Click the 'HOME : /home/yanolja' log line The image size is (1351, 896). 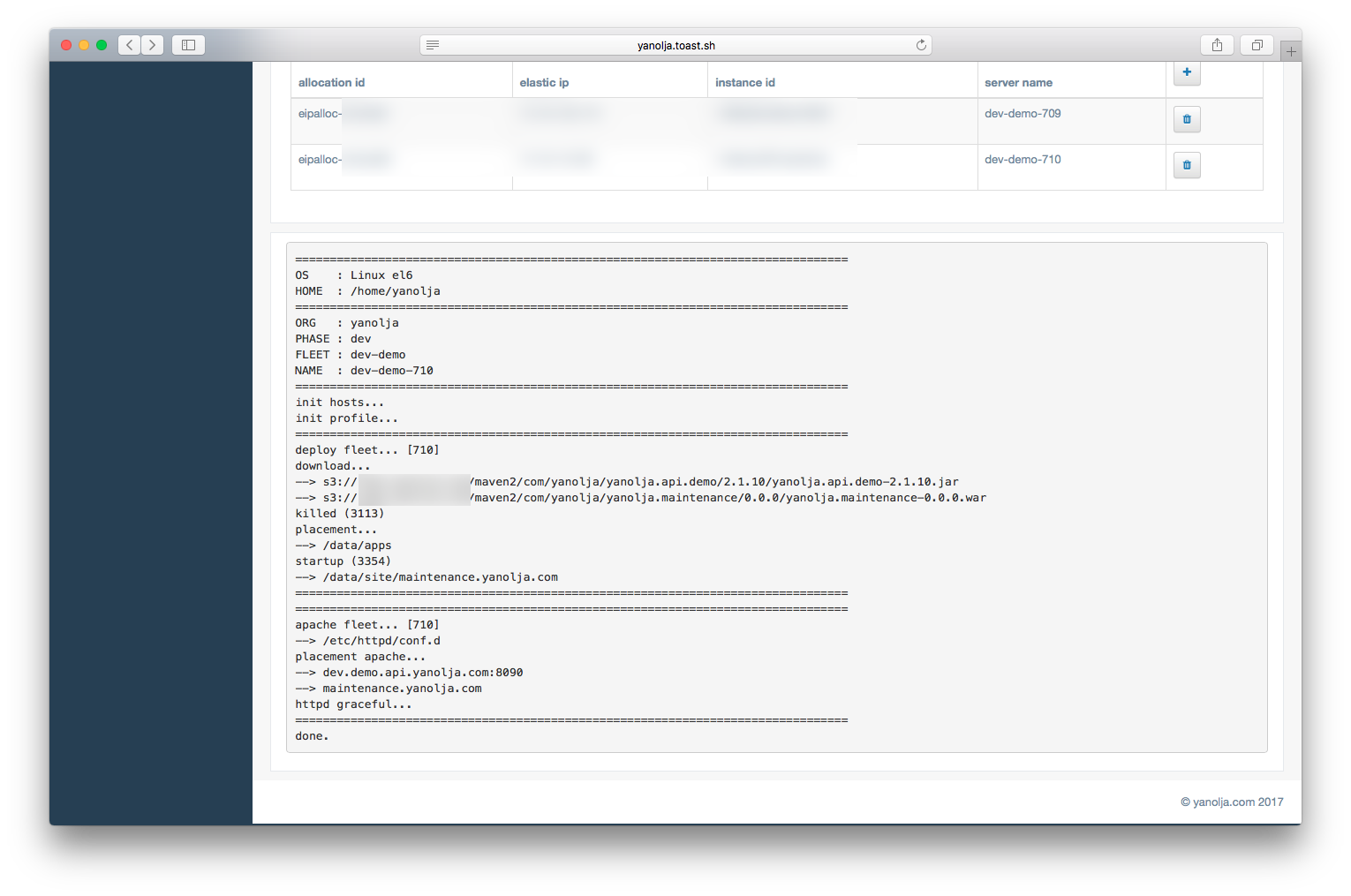367,291
